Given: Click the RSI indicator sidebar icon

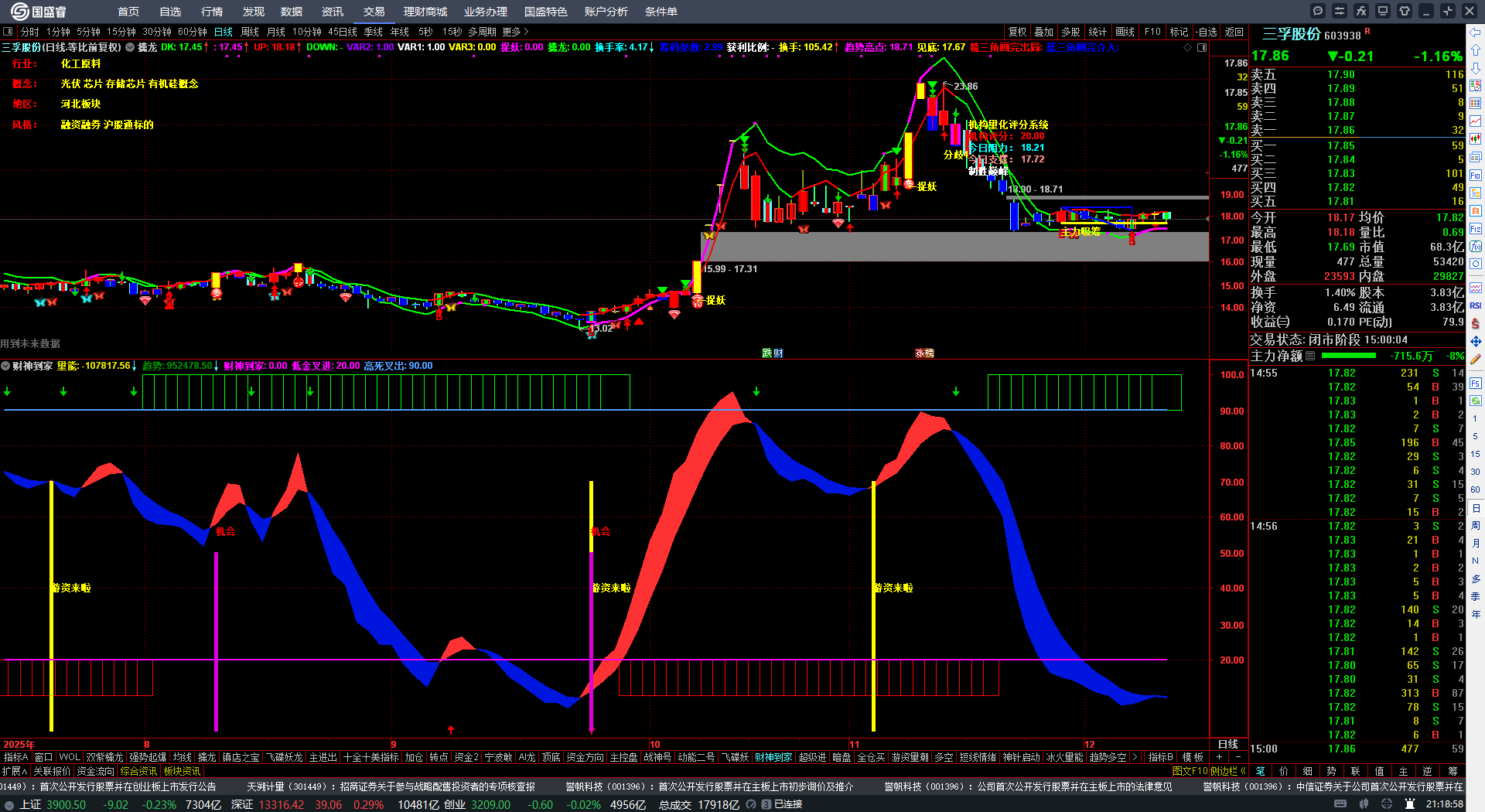Looking at the screenshot, I should click(1476, 305).
